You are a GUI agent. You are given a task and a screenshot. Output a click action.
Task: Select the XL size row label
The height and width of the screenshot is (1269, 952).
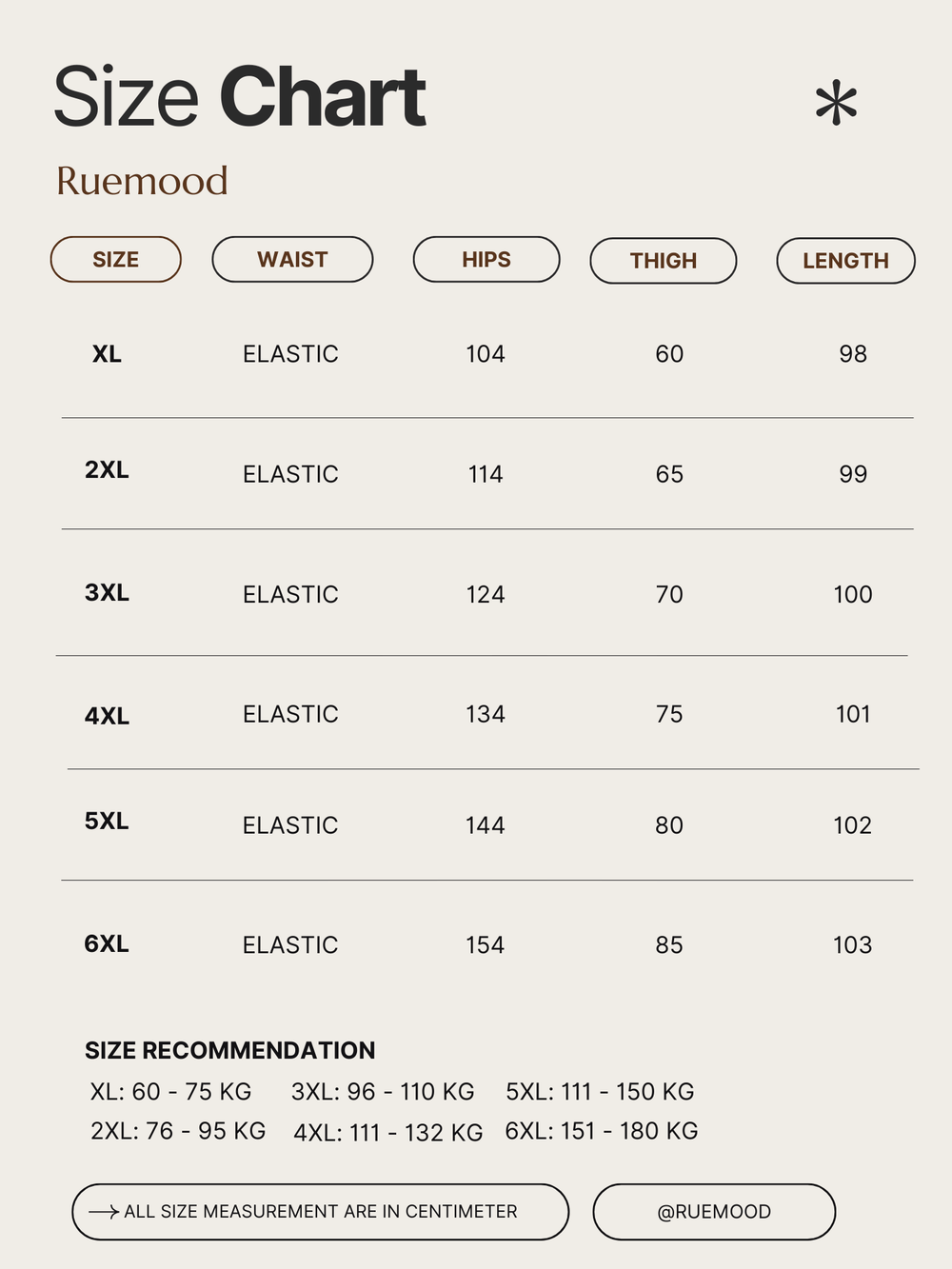point(107,354)
